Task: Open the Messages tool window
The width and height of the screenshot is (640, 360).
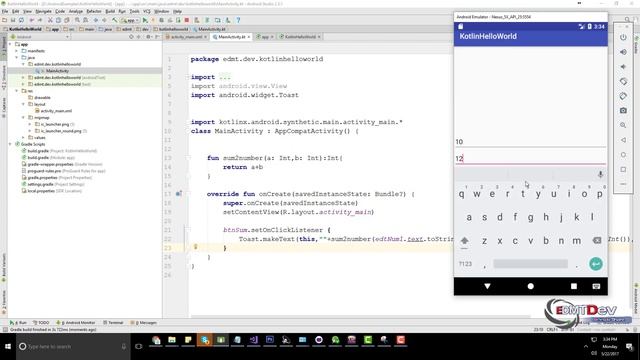Action: pyautogui.click(x=144, y=322)
